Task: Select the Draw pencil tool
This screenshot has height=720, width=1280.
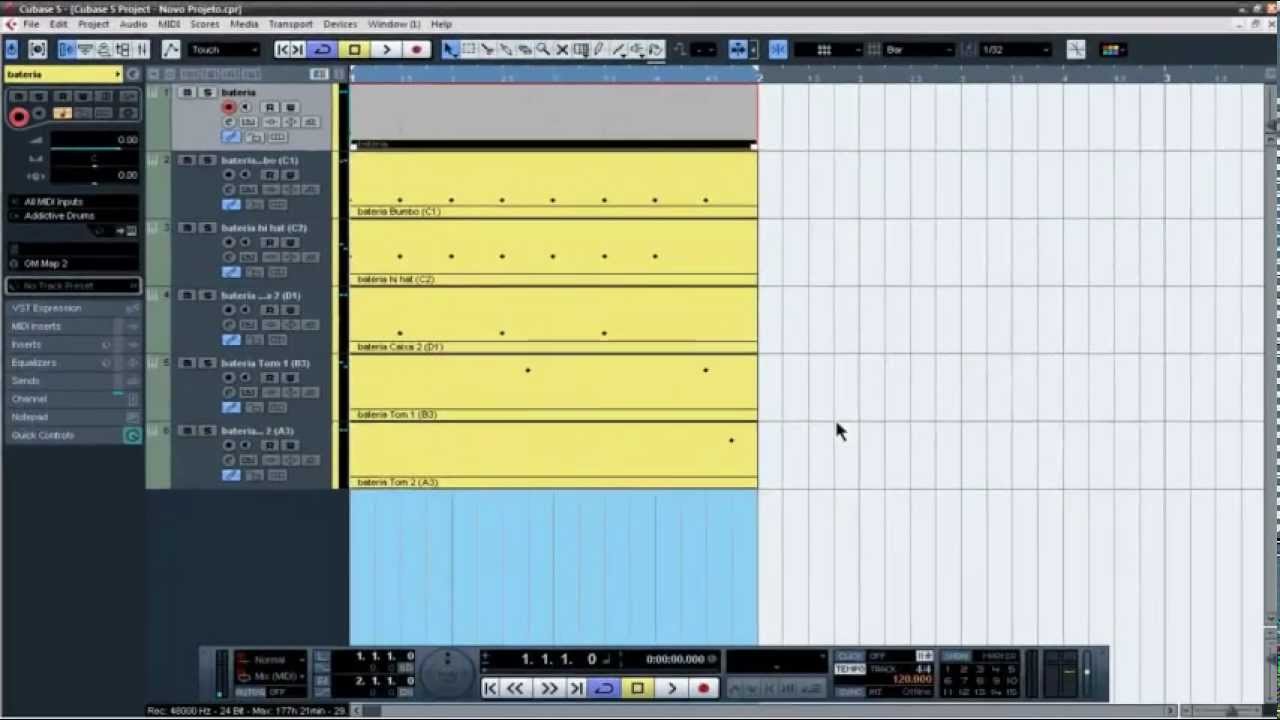Action: 599,49
